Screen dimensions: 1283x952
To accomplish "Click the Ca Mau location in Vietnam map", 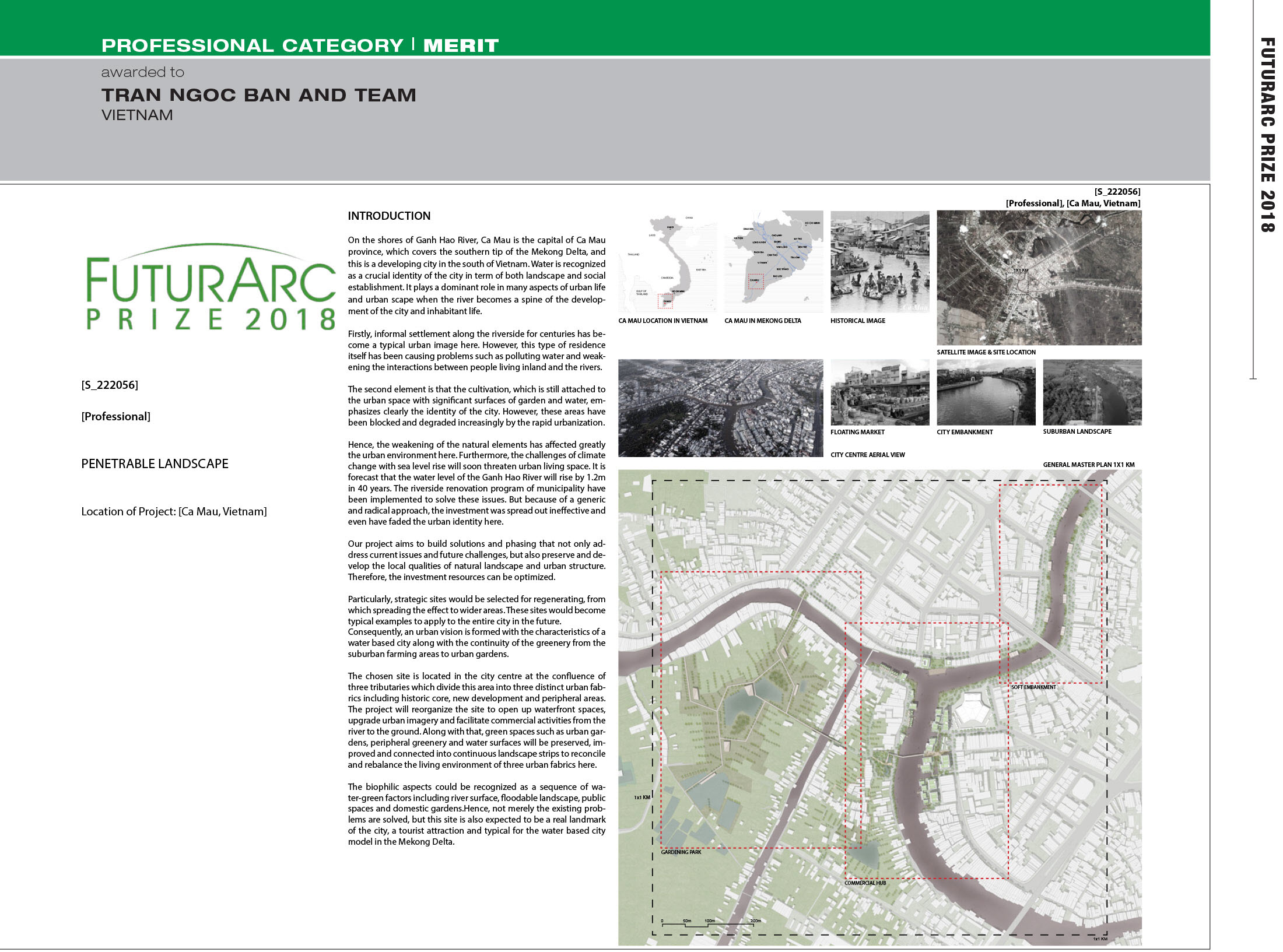I will pos(667,262).
